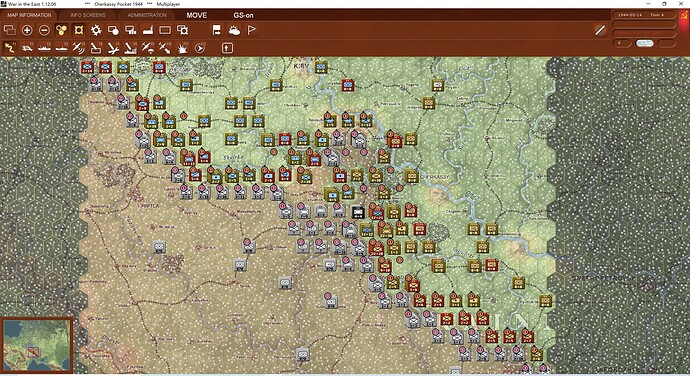This screenshot has height=376, width=690.
Task: Select the naval transport ship icon
Action: [44, 48]
